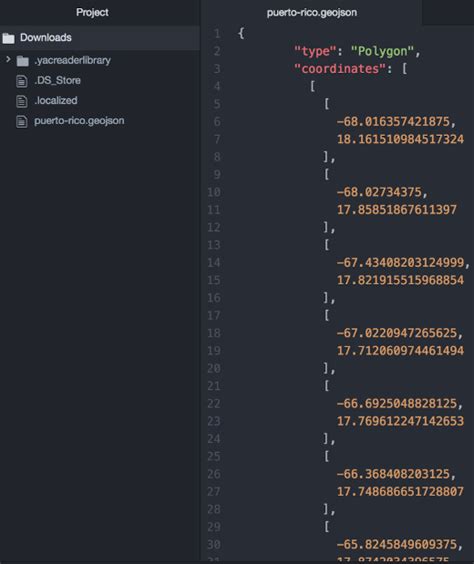Click line number 14 in the gutter
This screenshot has width=474, height=564.
pyautogui.click(x=214, y=263)
